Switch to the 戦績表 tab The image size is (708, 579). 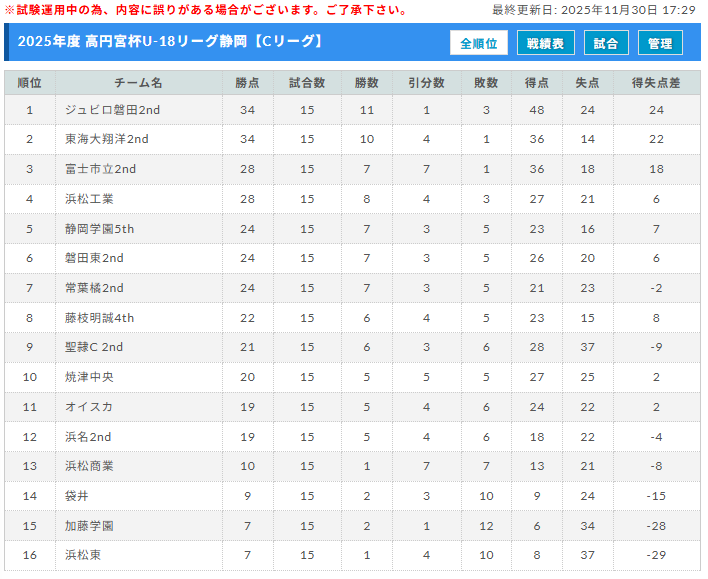(545, 43)
